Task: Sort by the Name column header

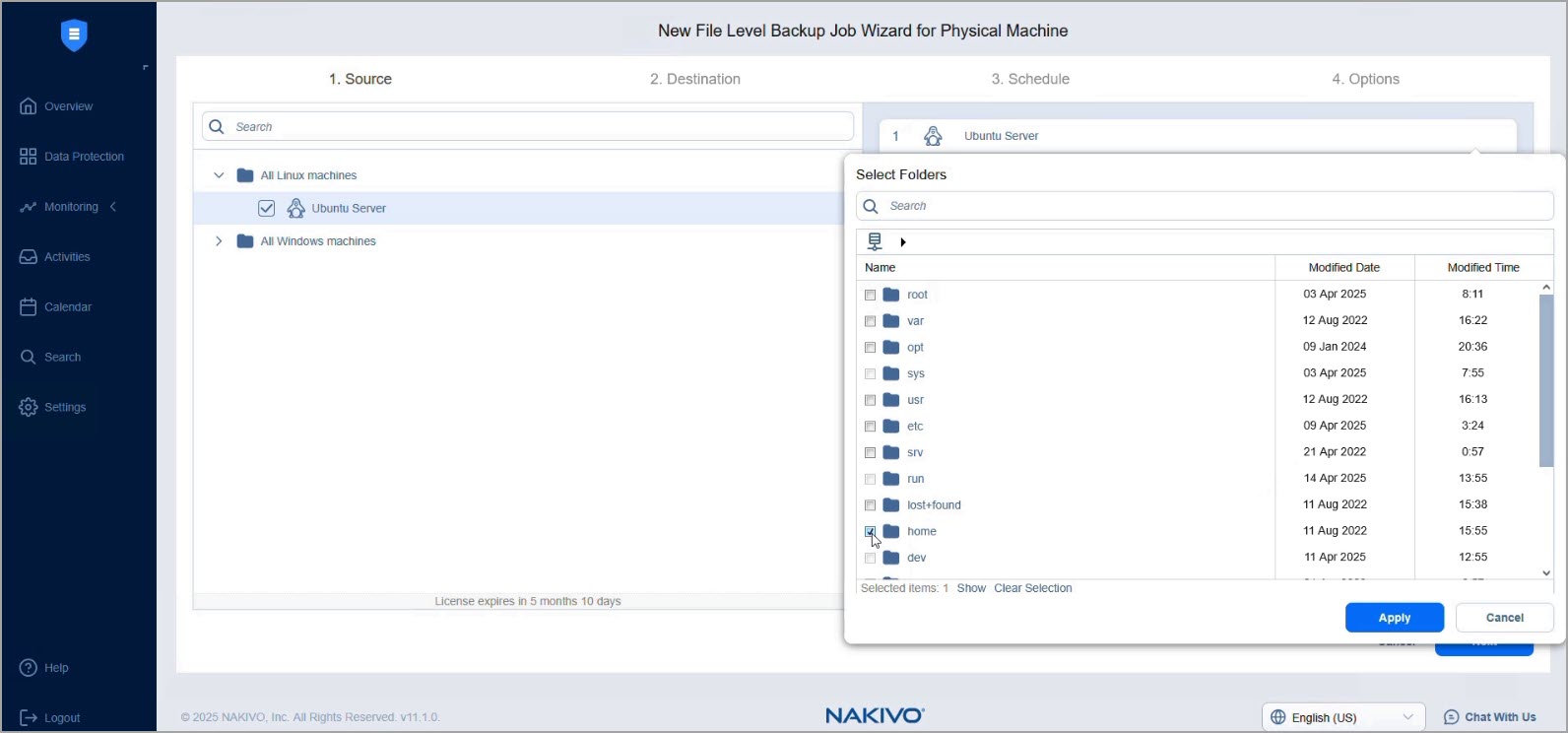Action: [1067, 268]
